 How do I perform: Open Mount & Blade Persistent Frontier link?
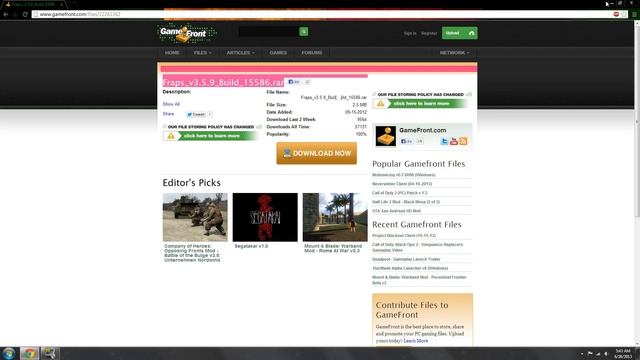click(419, 280)
